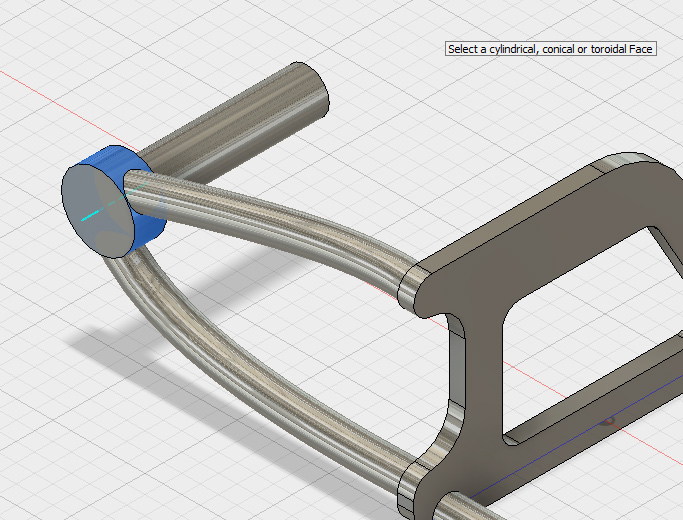Pick the cyan axis line on disc

pos(93,214)
